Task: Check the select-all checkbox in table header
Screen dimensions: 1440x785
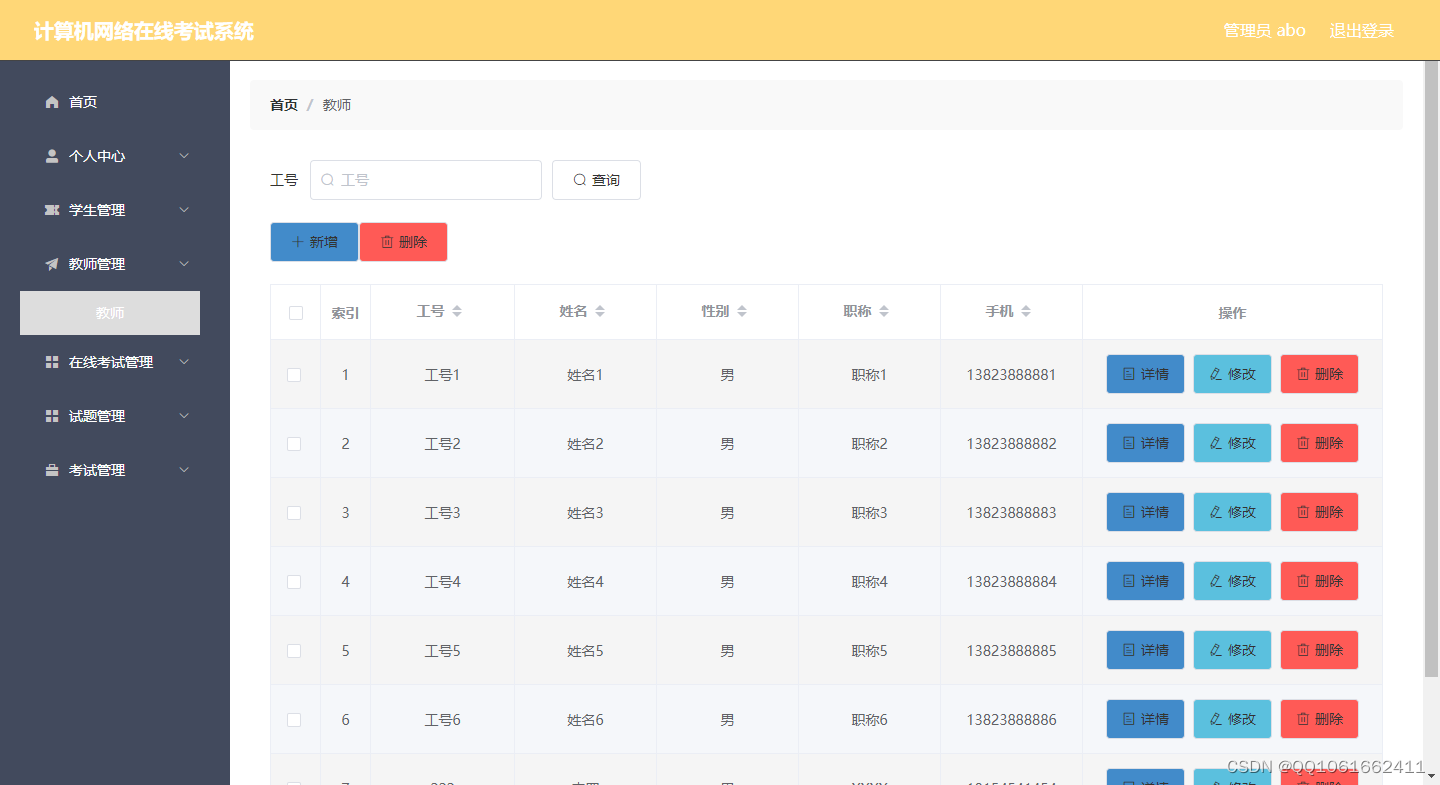Action: click(x=295, y=312)
